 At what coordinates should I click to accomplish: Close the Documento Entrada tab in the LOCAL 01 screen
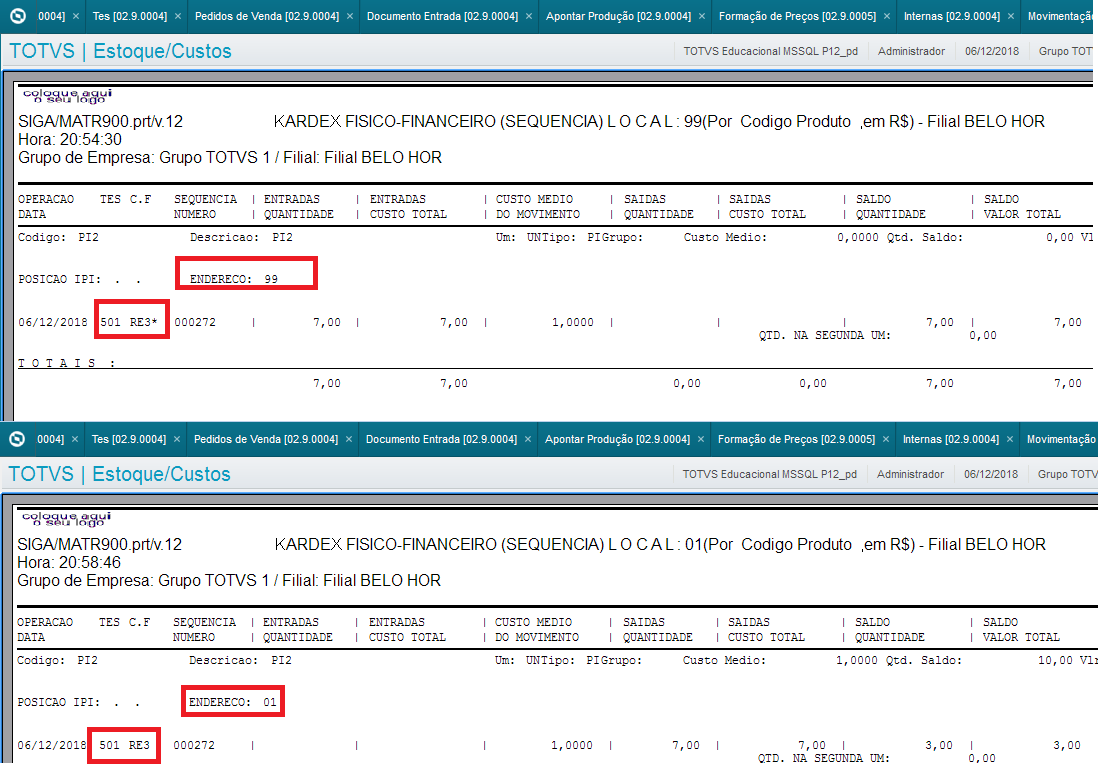point(528,439)
